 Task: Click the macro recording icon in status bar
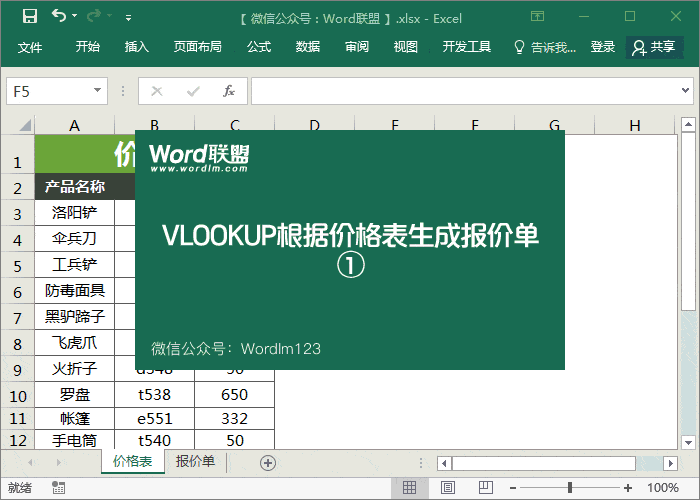(x=58, y=488)
